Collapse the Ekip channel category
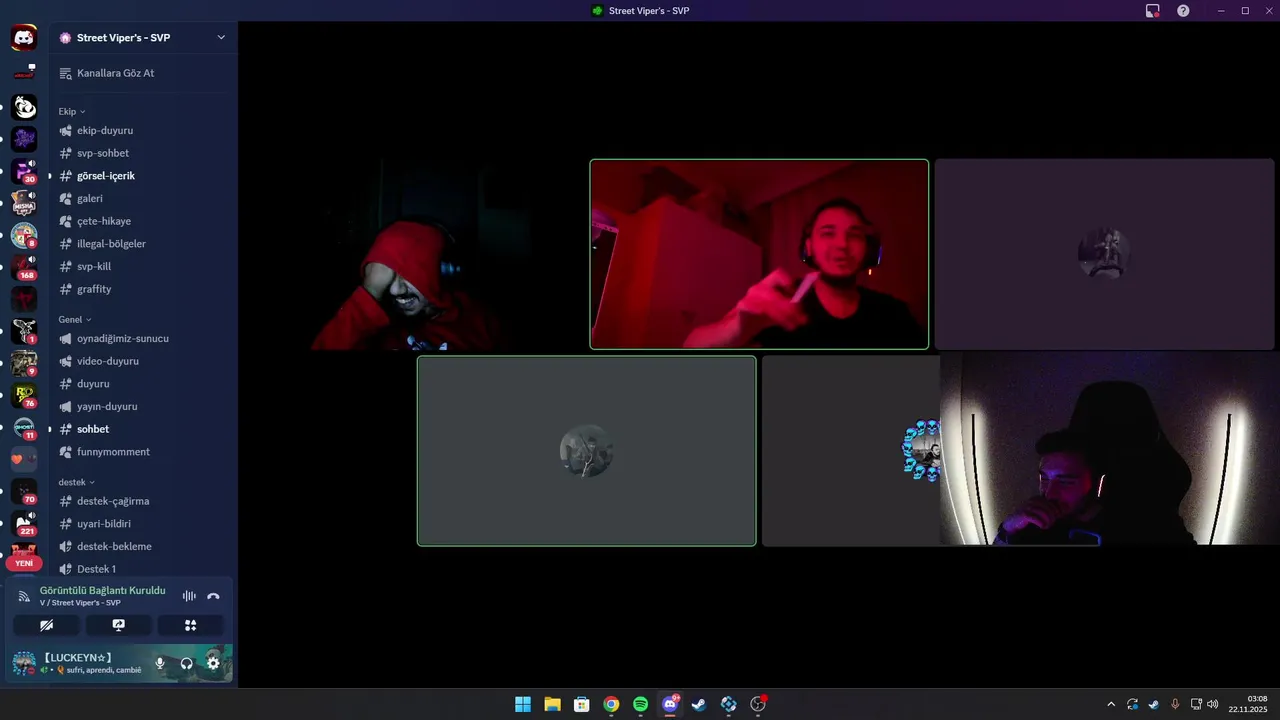1280x720 pixels. pos(72,111)
